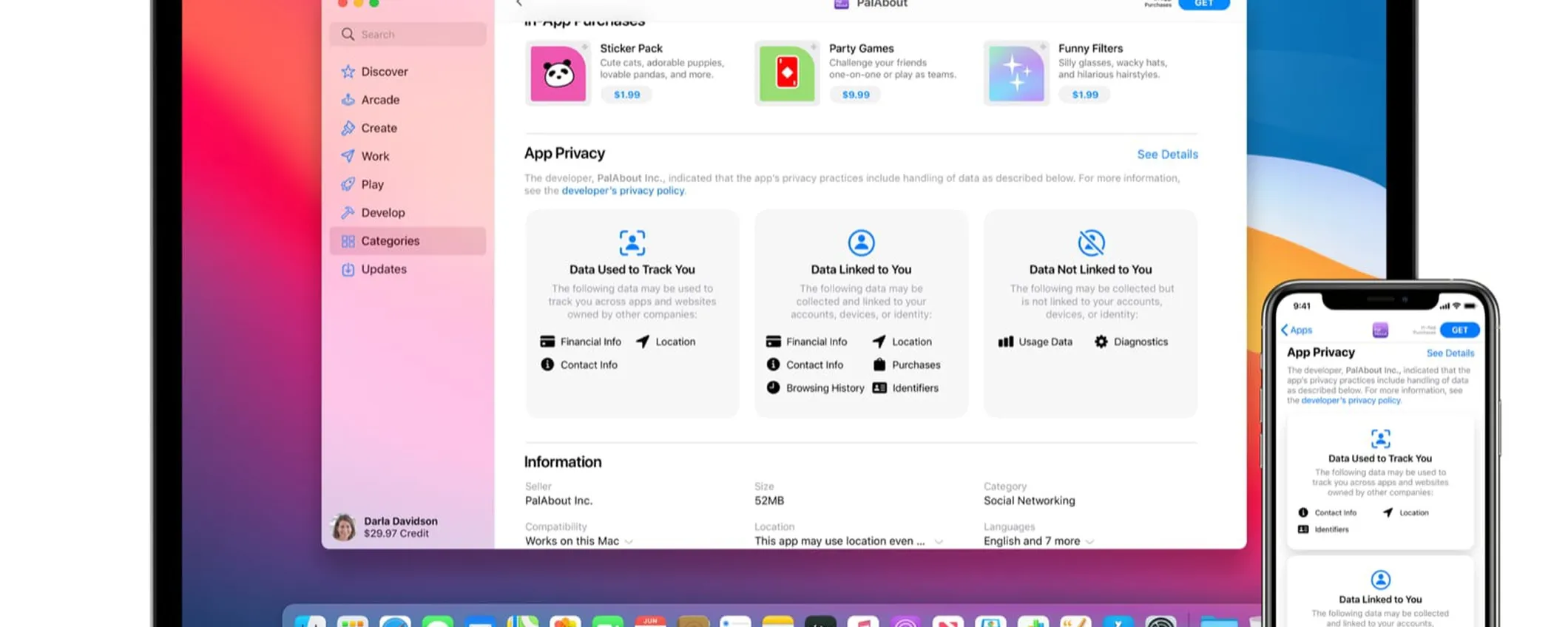This screenshot has height=627, width=1568.
Task: Buy Funny Filters for $1.99
Action: [1085, 95]
